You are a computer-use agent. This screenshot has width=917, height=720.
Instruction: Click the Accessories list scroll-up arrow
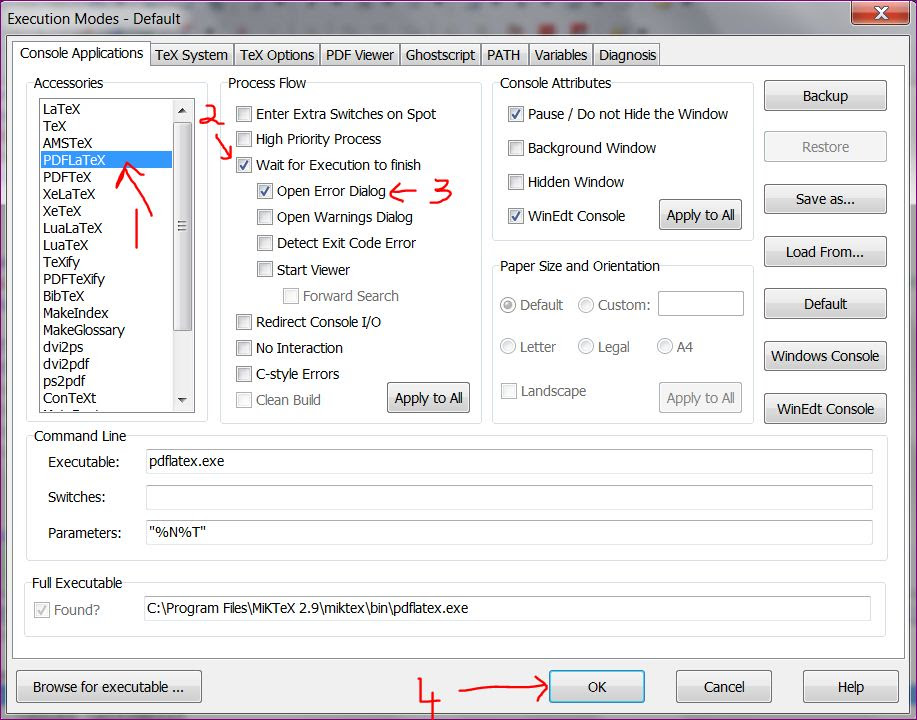click(x=182, y=110)
